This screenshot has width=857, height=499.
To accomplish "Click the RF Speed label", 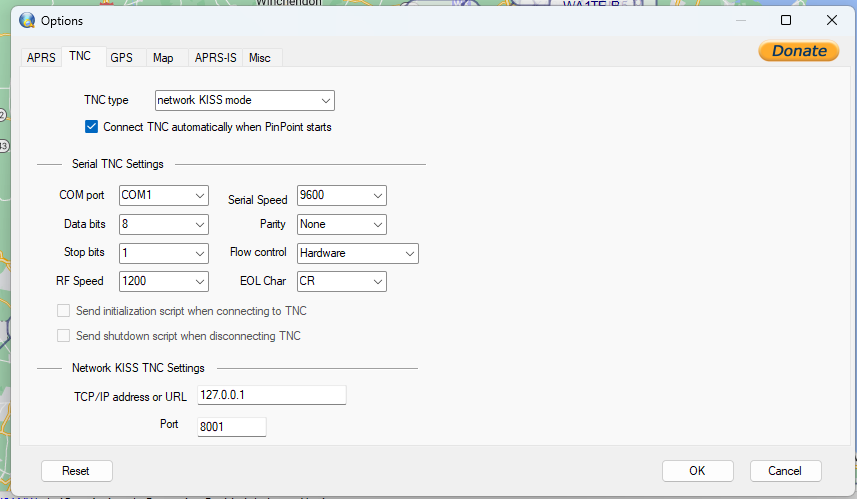I will [x=80, y=281].
